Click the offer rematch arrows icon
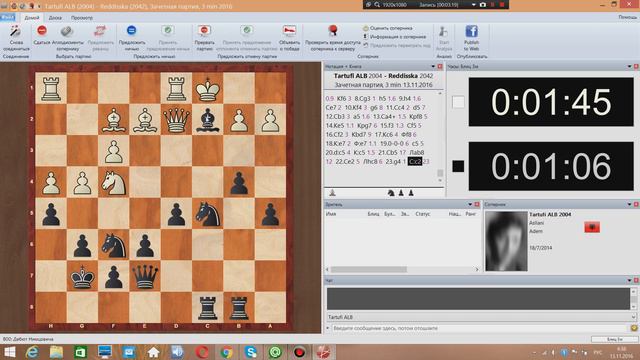 click(x=100, y=31)
